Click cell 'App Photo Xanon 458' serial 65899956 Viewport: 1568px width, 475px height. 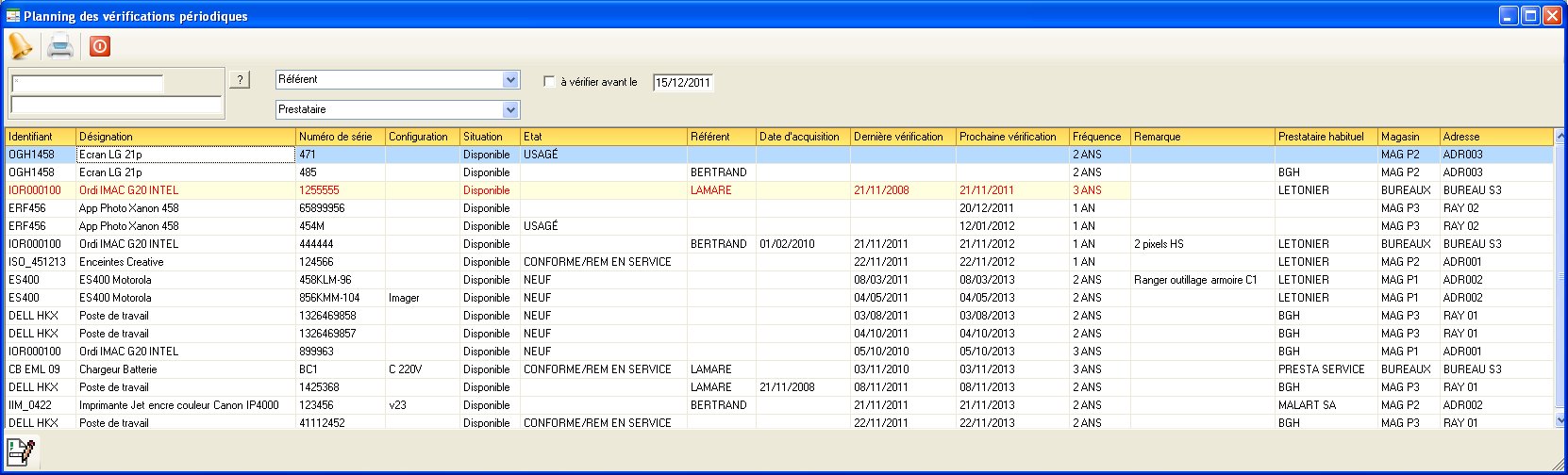(186, 208)
